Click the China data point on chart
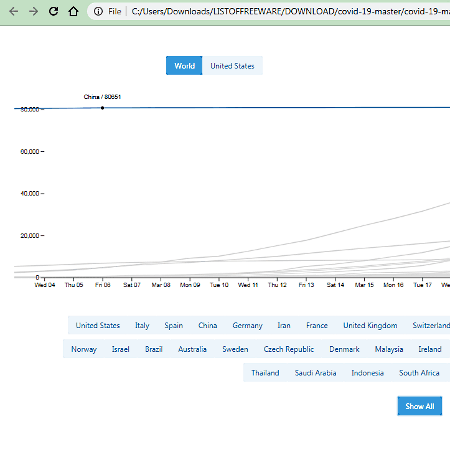Screen dimensions: 450x457 click(102, 108)
